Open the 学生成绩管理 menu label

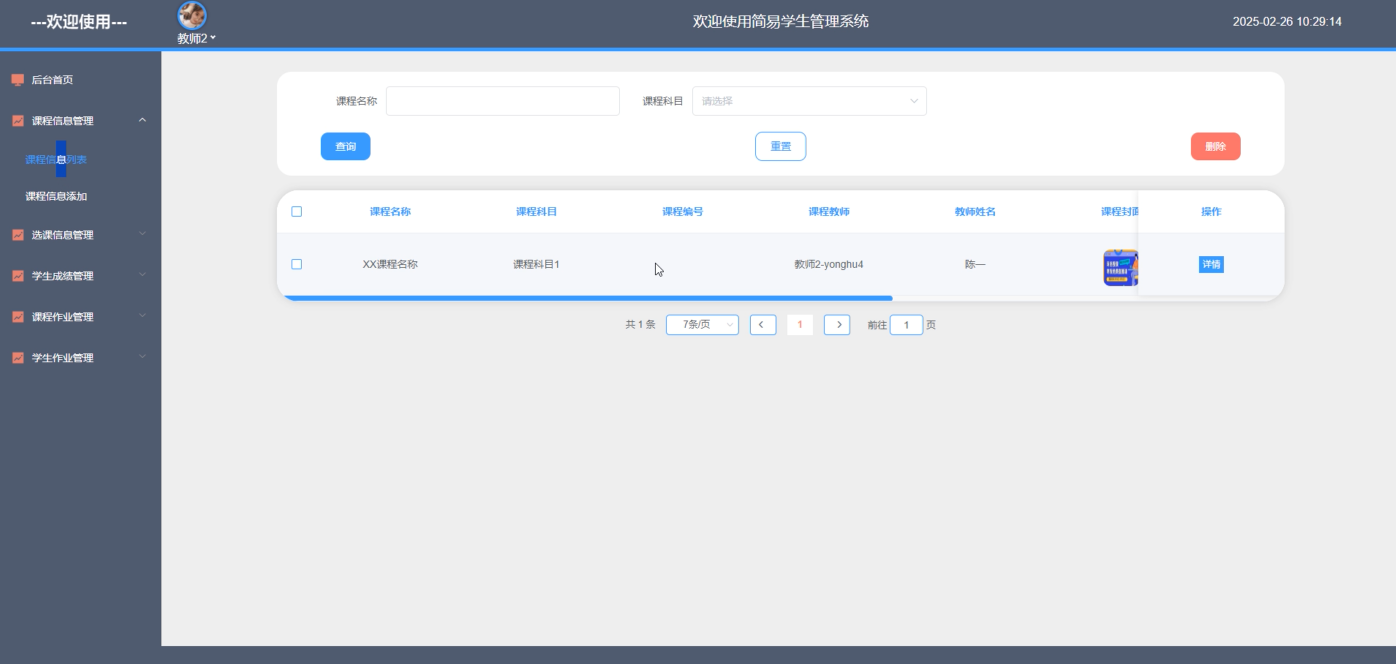pos(62,276)
